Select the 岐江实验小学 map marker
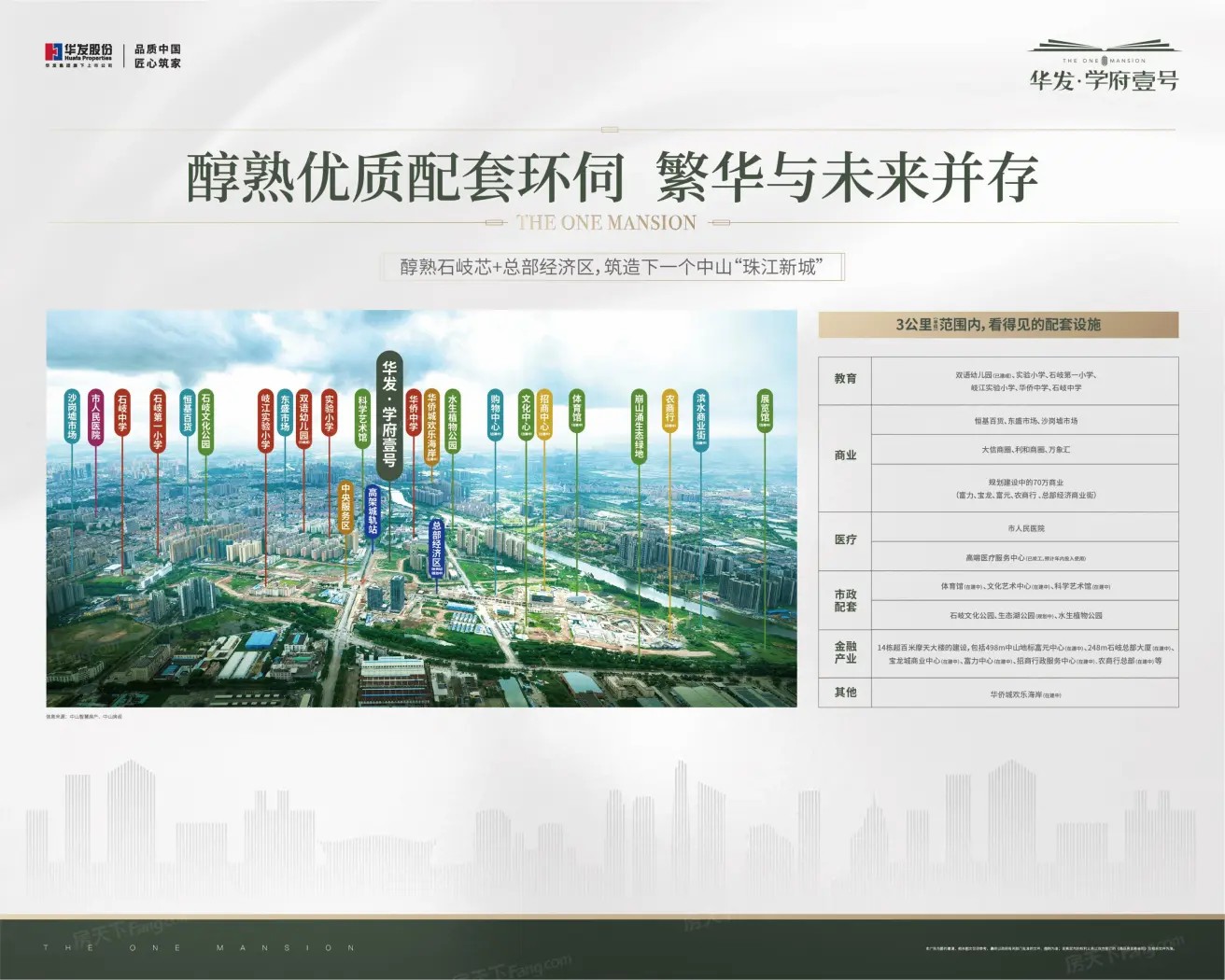Screen dimensions: 1225x980 tap(265, 421)
